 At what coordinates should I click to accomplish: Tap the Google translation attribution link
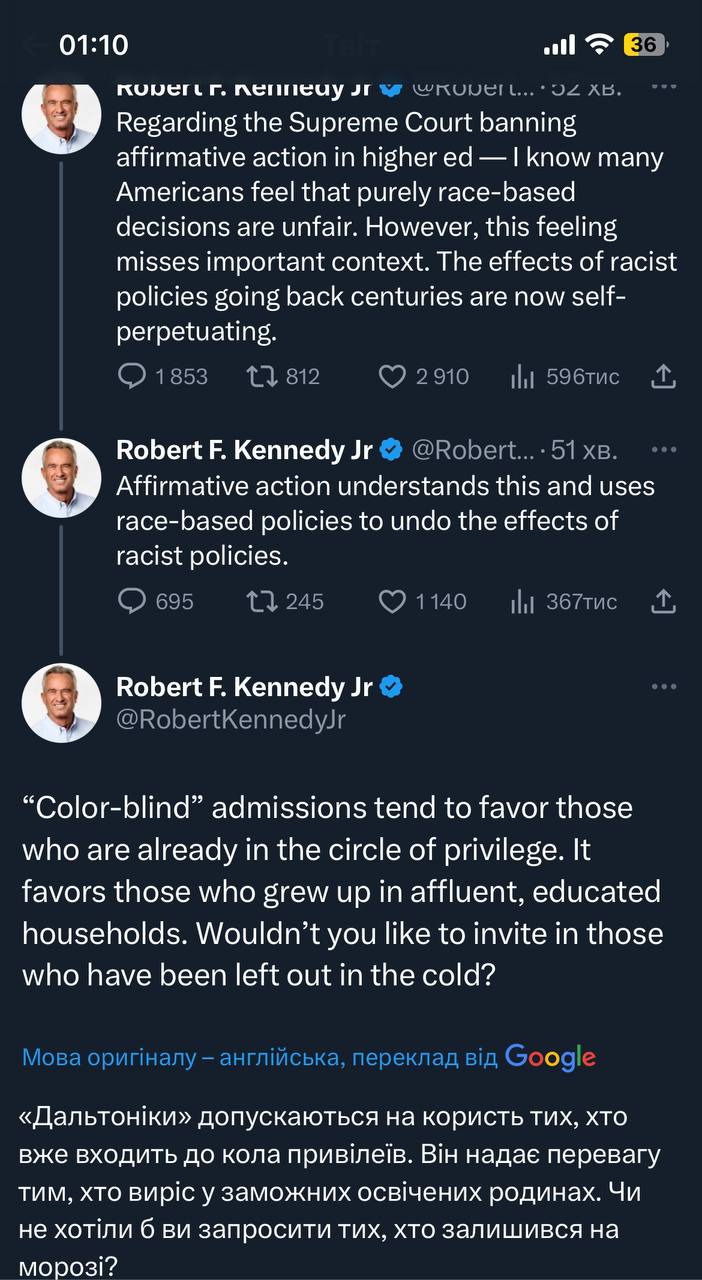coord(308,1057)
